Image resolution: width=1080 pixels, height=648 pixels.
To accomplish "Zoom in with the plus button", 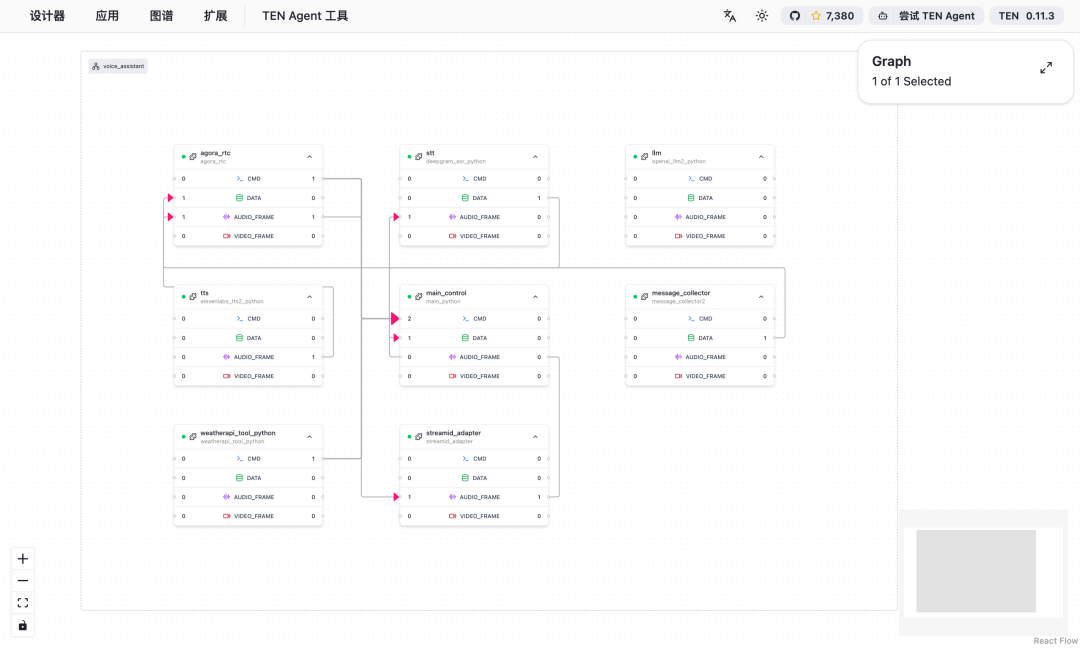I will 23,559.
